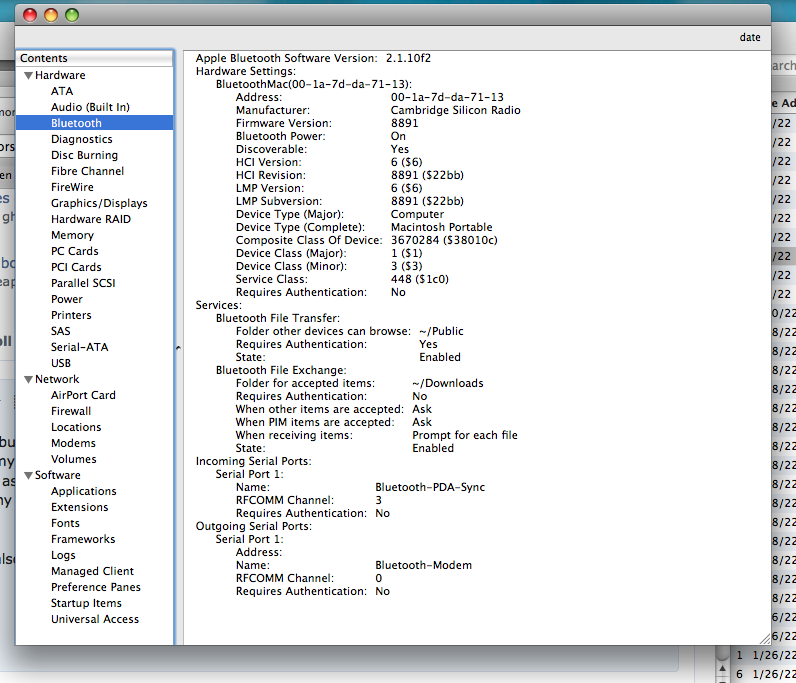The image size is (796, 683).
Task: Click the split-pane divider handle
Action: [x=178, y=348]
